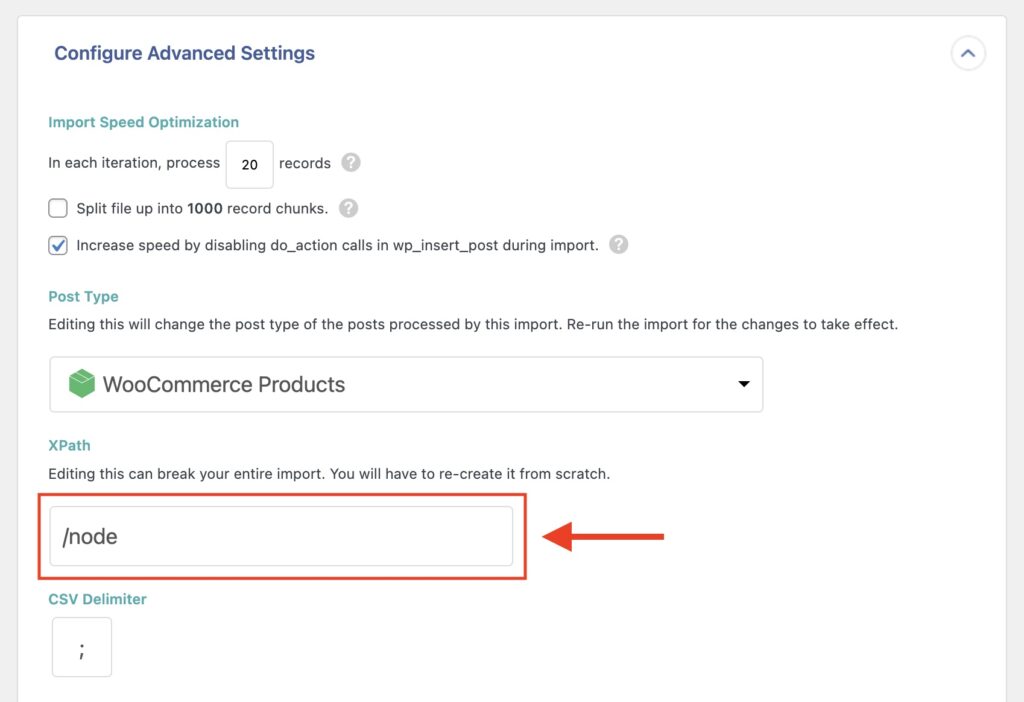Select the records count field showing 20
The height and width of the screenshot is (702, 1024).
click(249, 163)
